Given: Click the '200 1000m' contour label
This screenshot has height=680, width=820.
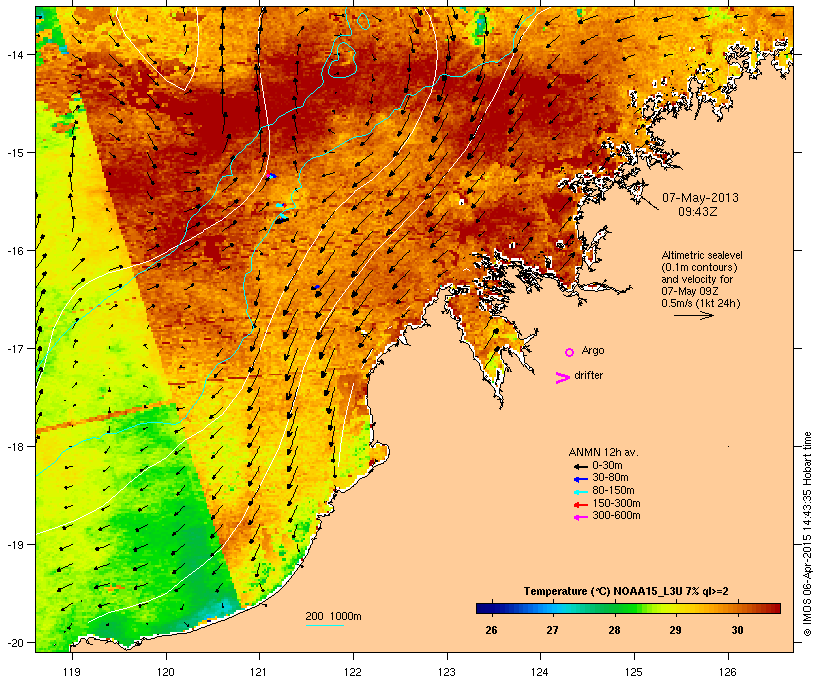Looking at the screenshot, I should (x=333, y=616).
